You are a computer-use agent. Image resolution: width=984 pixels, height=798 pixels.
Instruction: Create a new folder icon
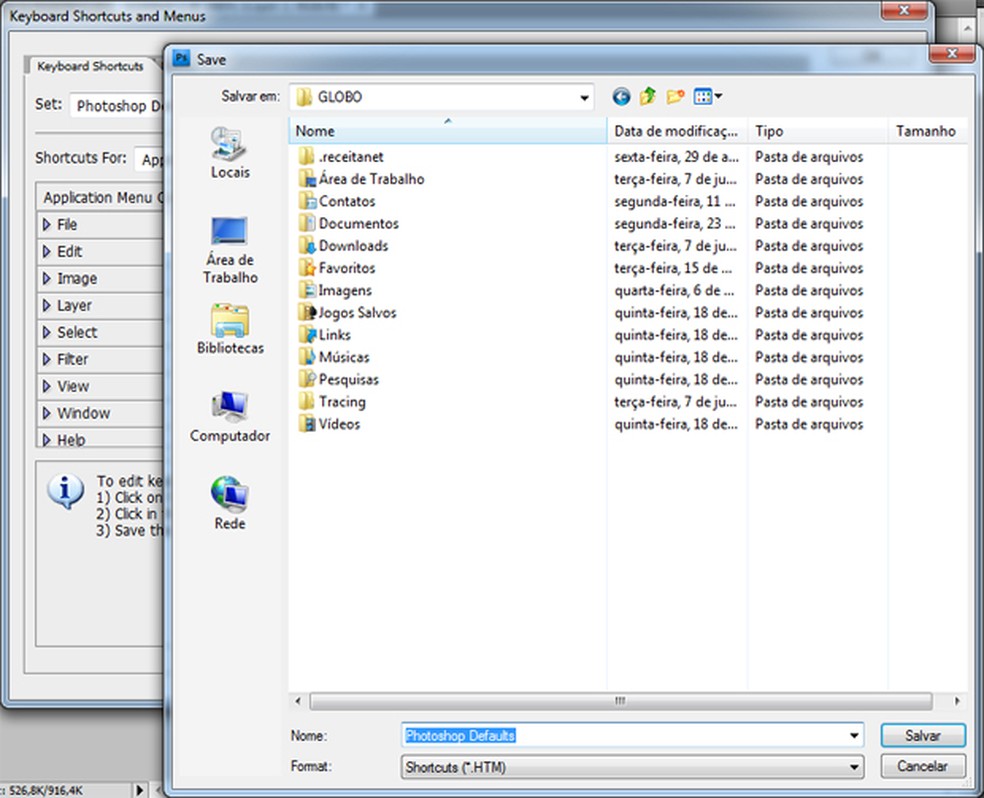coord(675,97)
